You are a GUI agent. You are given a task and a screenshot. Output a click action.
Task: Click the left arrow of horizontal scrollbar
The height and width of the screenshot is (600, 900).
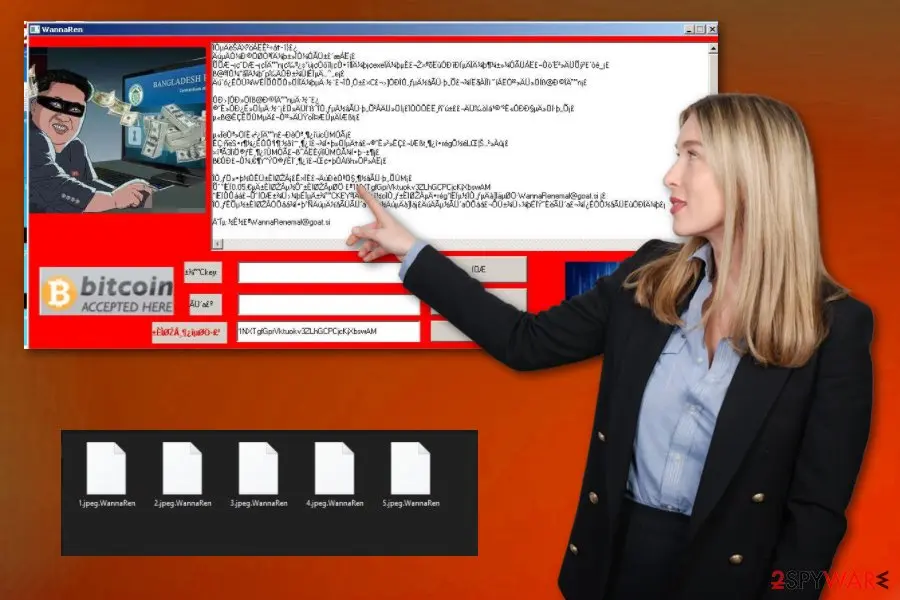218,244
